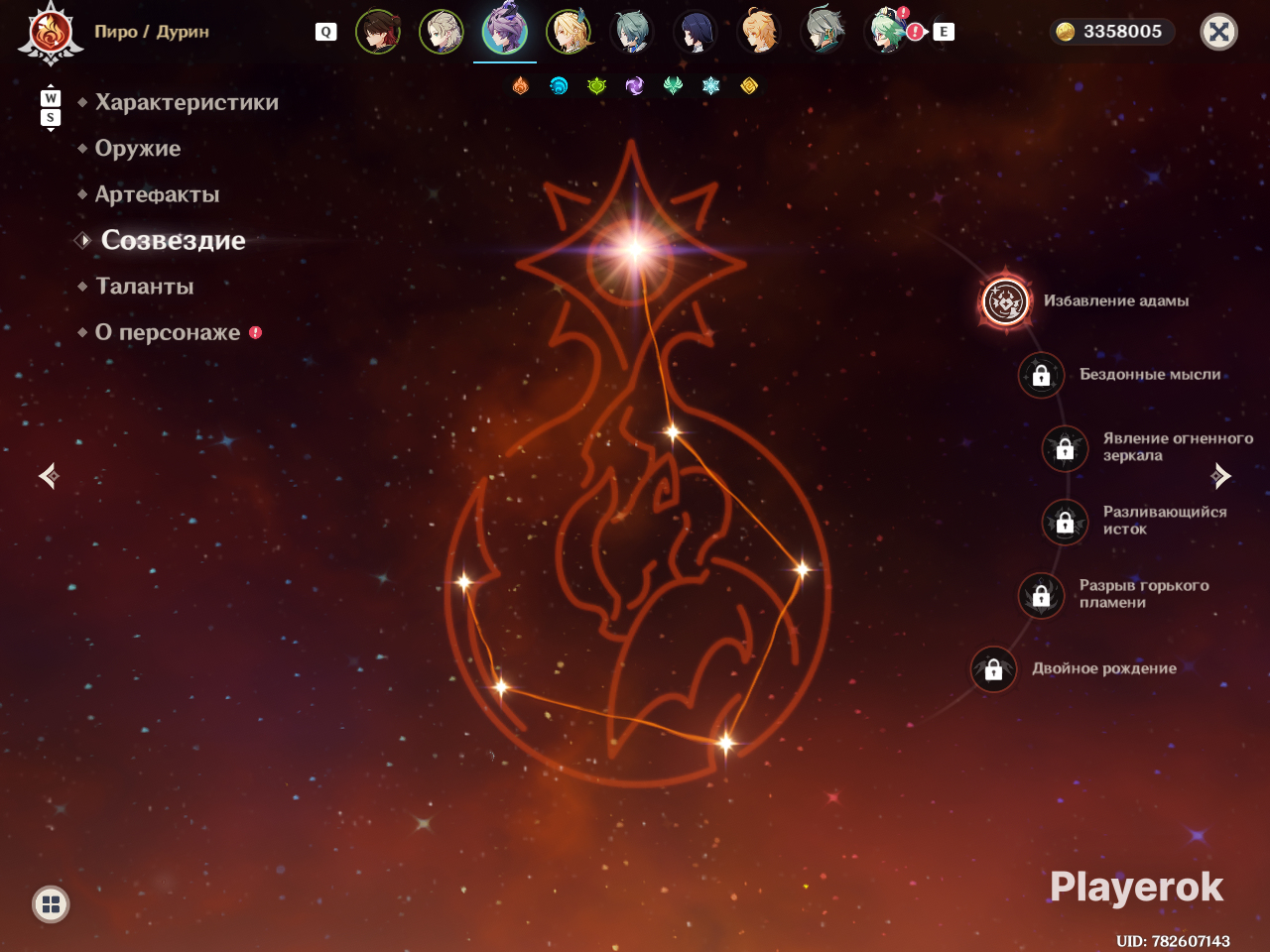The width and height of the screenshot is (1270, 952).
Task: Filter characters by Dendro element
Action: coord(596,86)
